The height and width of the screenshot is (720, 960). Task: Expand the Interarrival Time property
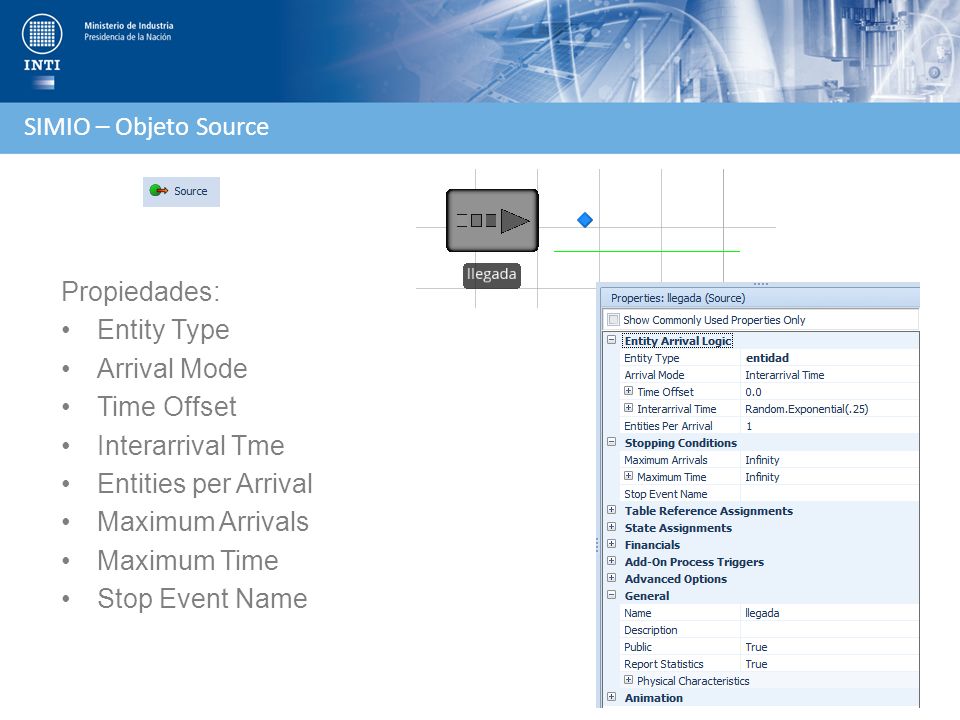pyautogui.click(x=628, y=408)
